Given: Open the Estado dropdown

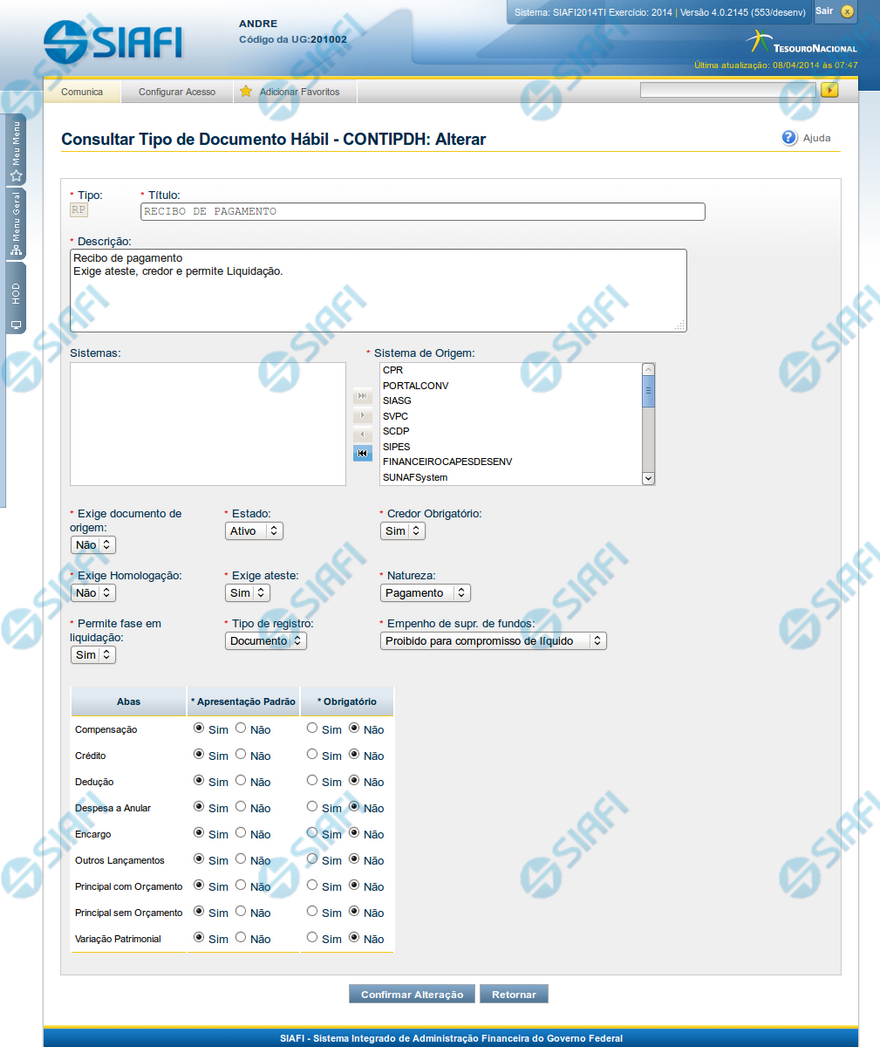Looking at the screenshot, I should 254,531.
